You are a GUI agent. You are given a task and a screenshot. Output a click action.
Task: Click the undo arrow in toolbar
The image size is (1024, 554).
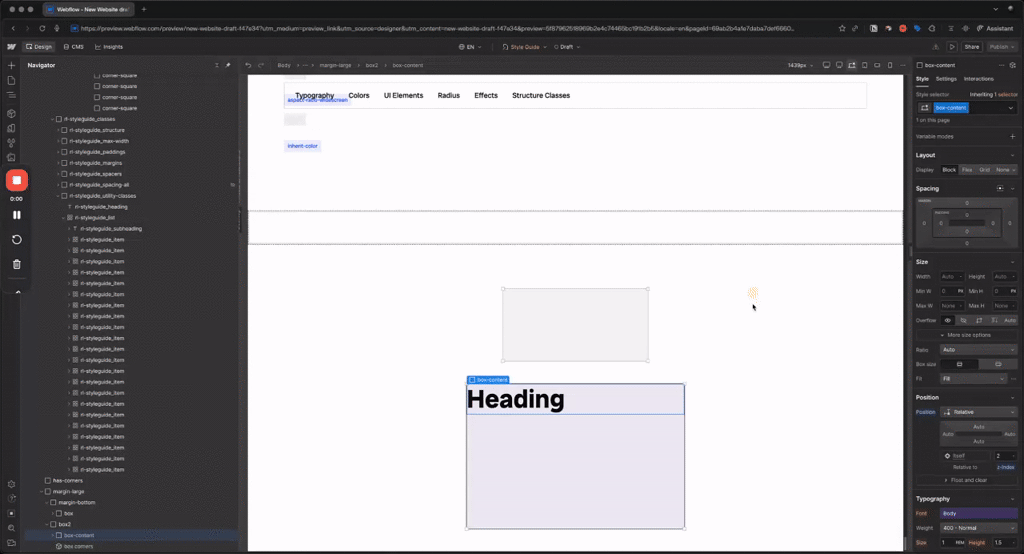(248, 65)
